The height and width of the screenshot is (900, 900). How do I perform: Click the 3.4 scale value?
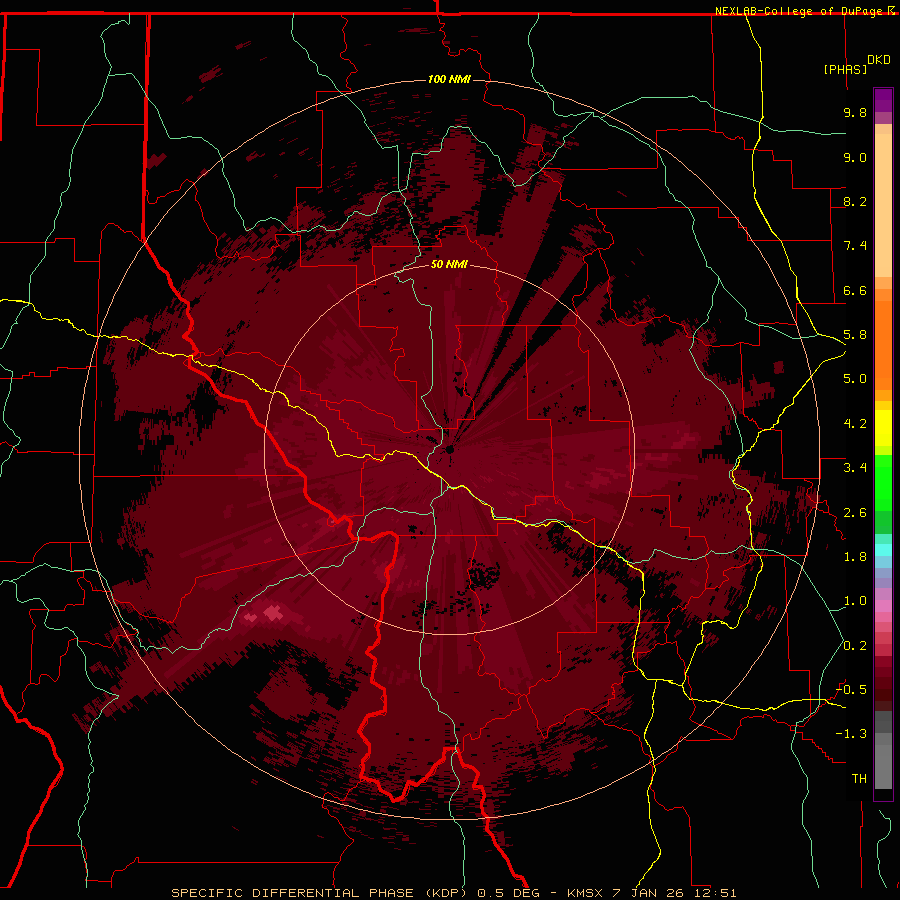click(x=855, y=468)
